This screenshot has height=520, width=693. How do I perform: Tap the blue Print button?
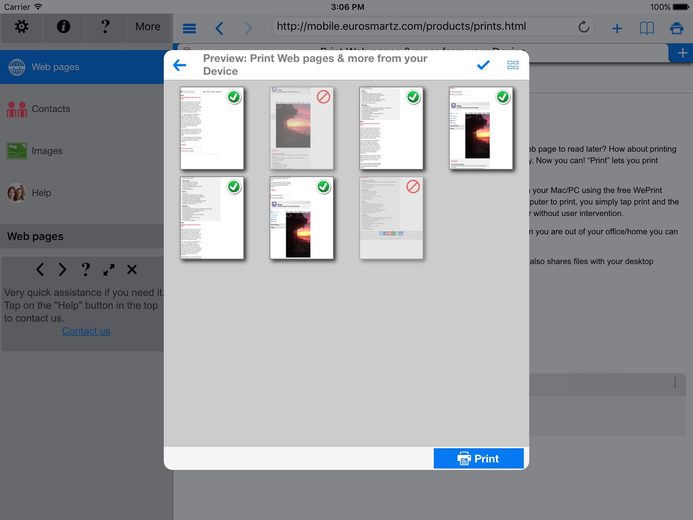(479, 459)
